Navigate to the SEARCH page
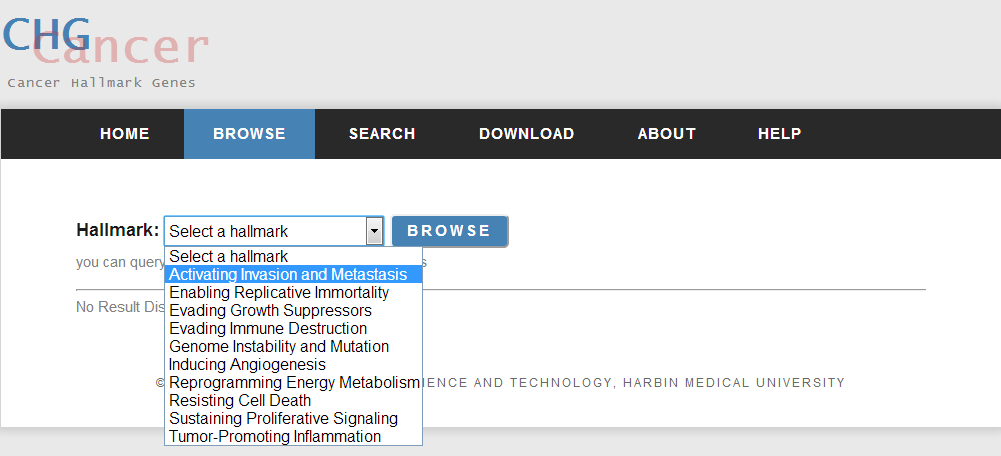 382,134
